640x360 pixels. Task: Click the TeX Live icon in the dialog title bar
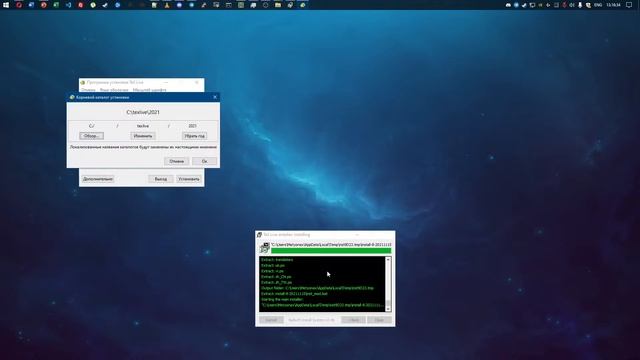(72, 97)
